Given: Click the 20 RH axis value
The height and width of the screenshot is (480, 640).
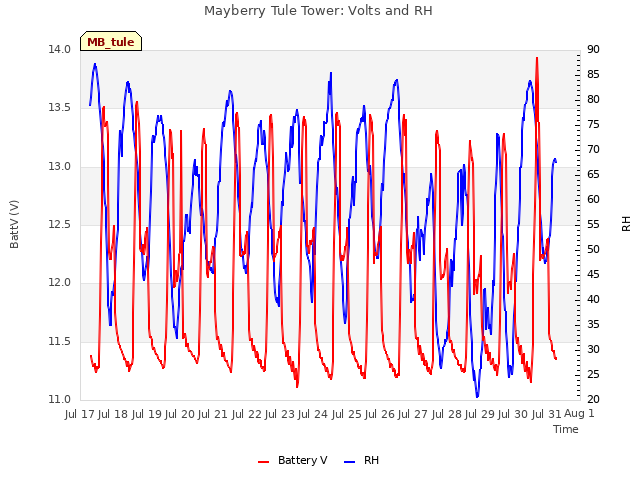Looking at the screenshot, I should [x=593, y=400].
